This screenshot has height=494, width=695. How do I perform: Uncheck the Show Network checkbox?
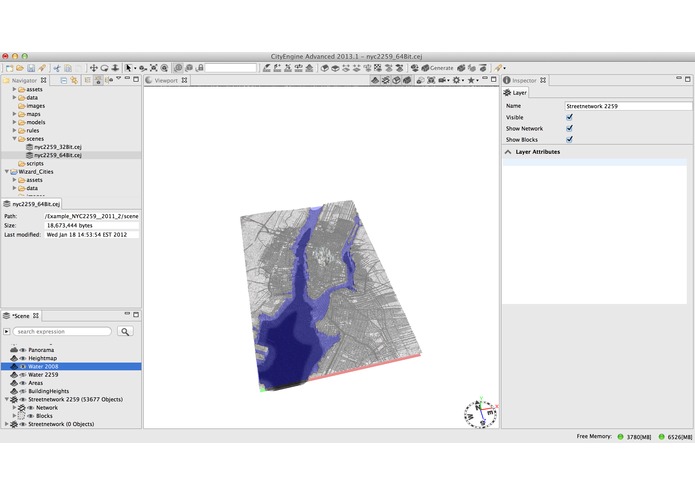pos(569,128)
